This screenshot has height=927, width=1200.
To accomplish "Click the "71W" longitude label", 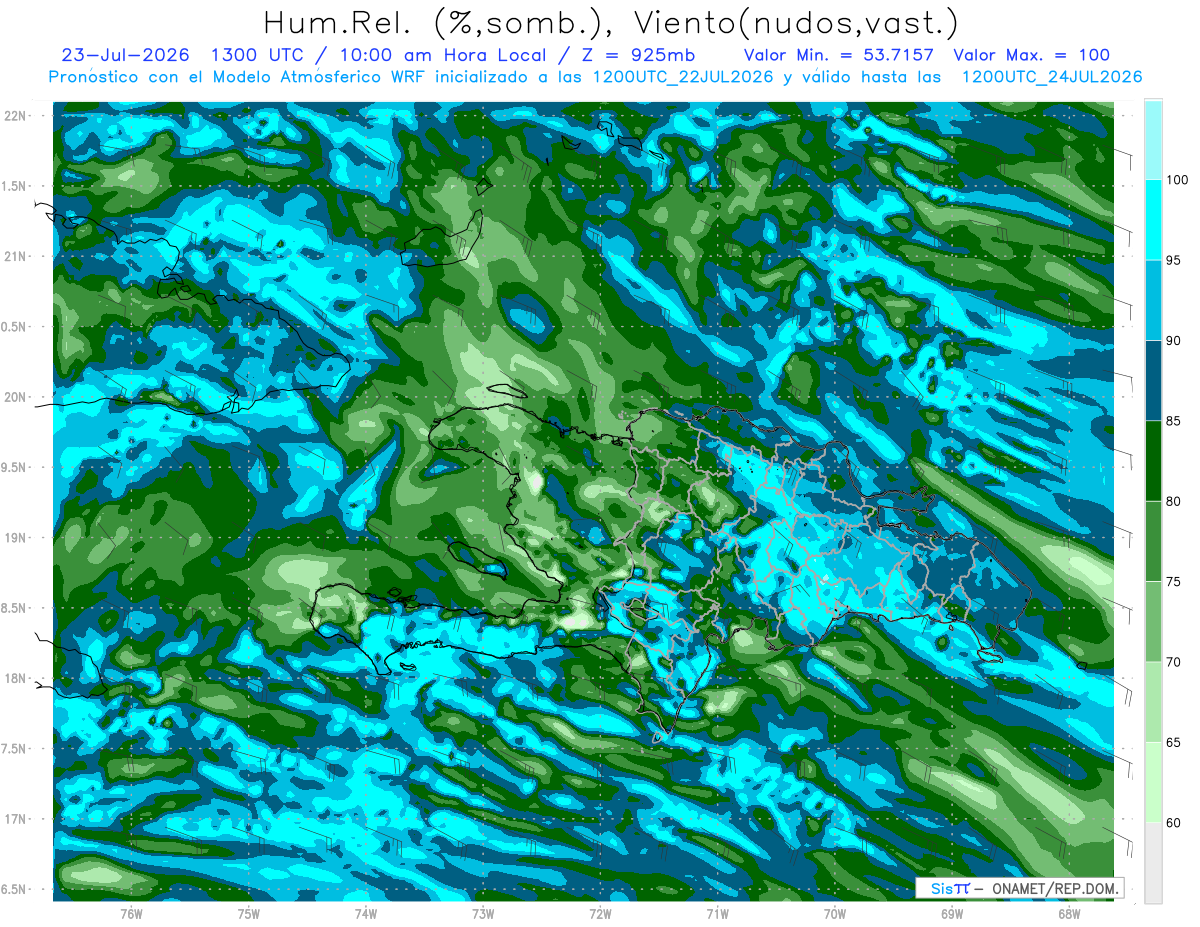I will (x=717, y=914).
